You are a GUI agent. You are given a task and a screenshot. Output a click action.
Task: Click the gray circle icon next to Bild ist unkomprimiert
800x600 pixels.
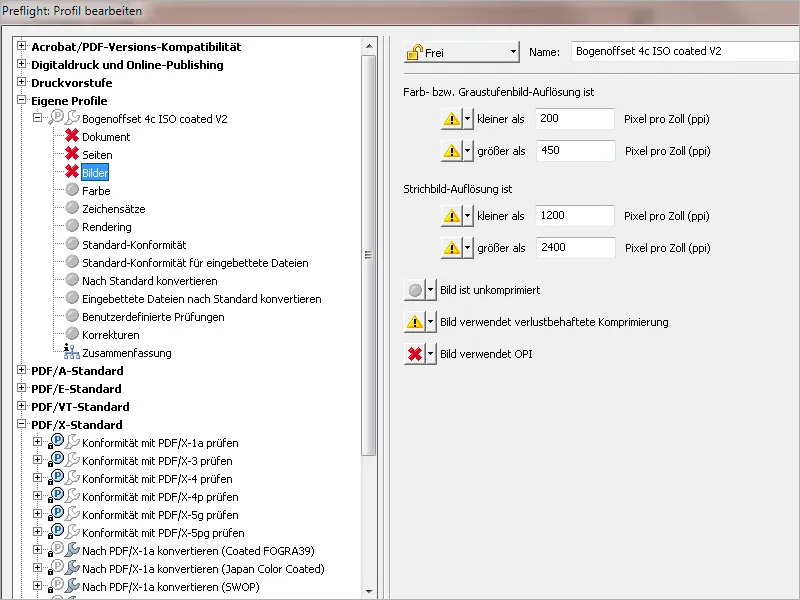[x=416, y=289]
